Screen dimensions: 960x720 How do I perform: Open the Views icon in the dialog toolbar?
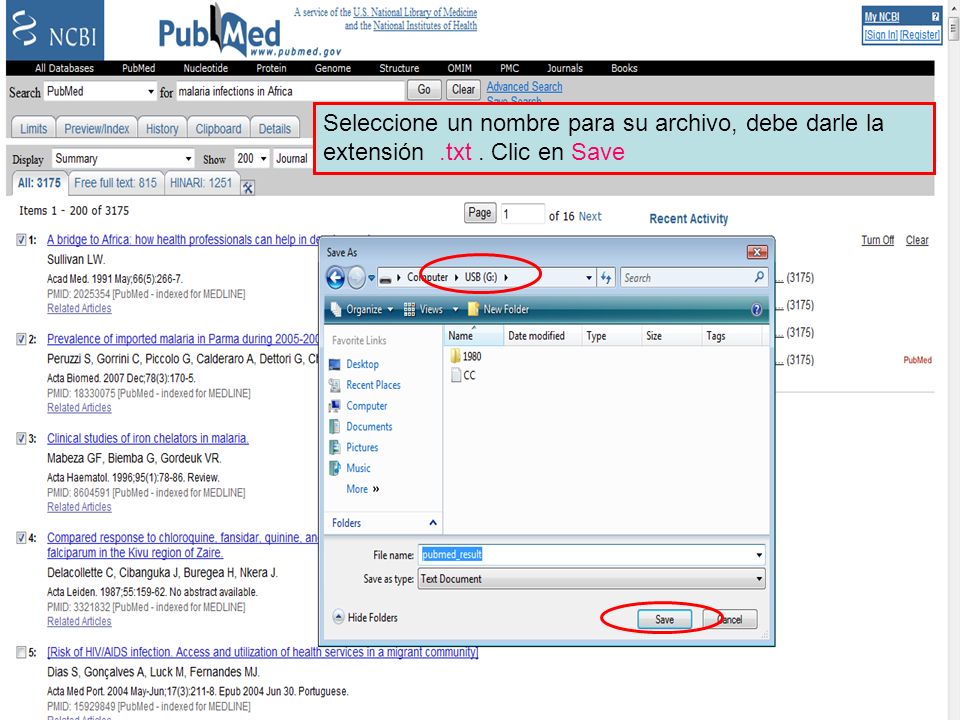point(410,309)
